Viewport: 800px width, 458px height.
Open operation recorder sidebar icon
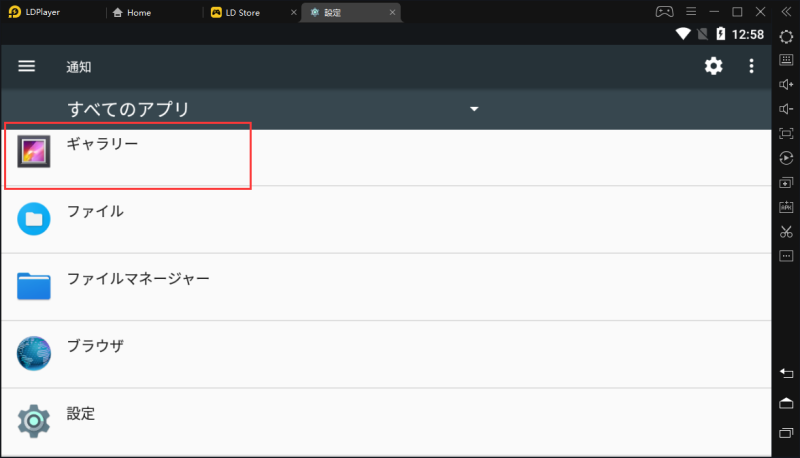pyautogui.click(x=786, y=158)
